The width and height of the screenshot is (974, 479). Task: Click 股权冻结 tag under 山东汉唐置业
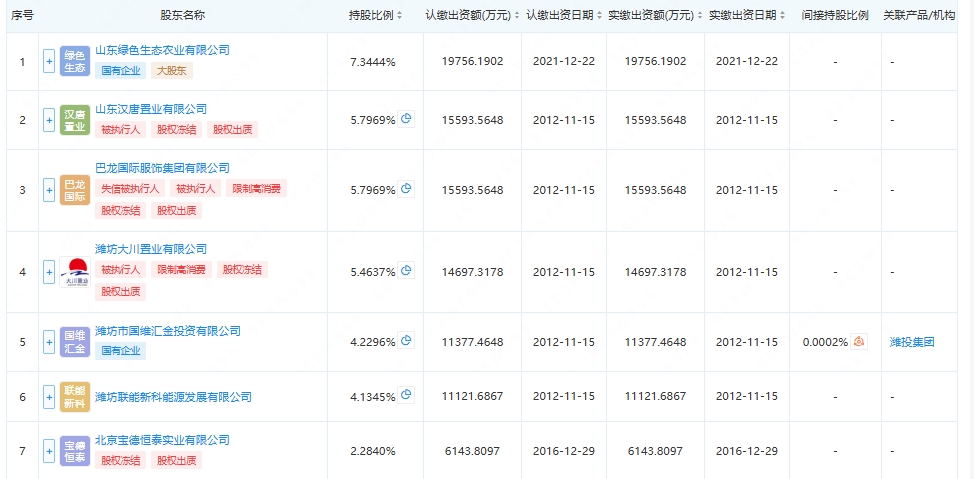(176, 129)
